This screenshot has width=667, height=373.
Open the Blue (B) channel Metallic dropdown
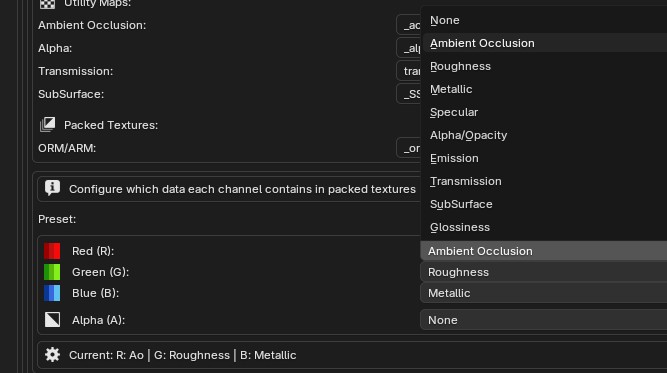pos(544,293)
